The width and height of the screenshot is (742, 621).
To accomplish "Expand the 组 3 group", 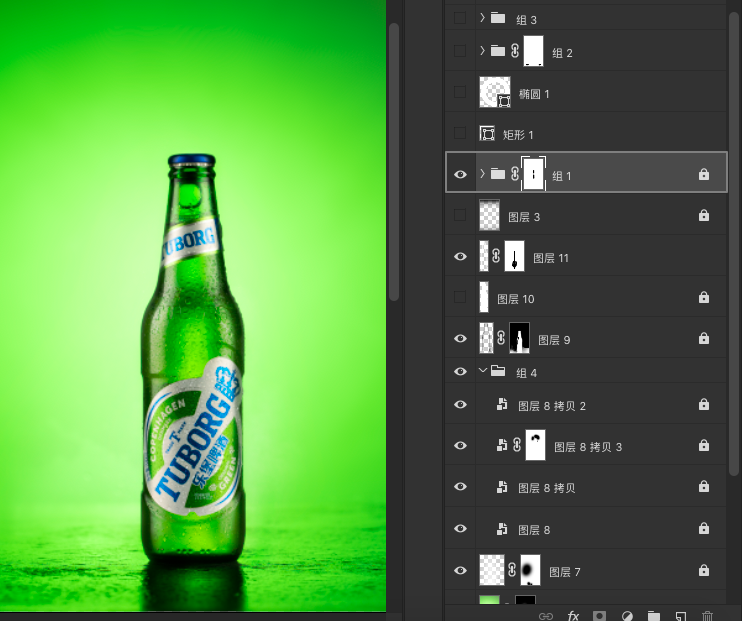I will (x=482, y=18).
